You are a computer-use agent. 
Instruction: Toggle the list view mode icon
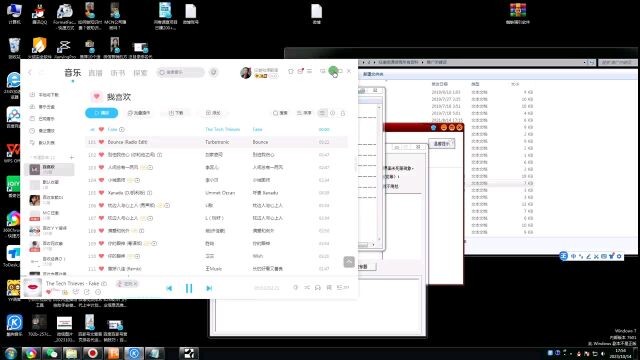click(322, 113)
